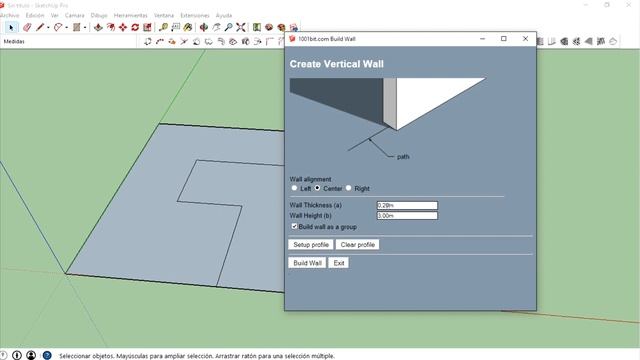Click the Exit button in the dialog
The height and width of the screenshot is (360, 640).
(x=339, y=263)
